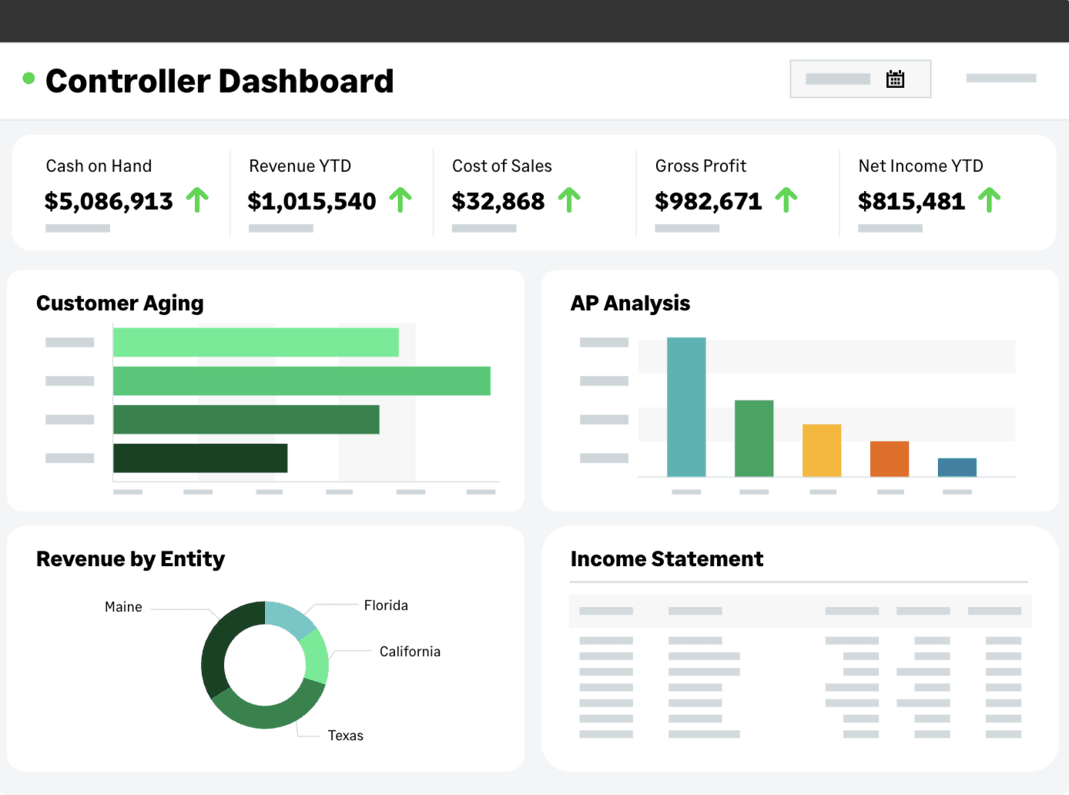Select the Cost of Sales trend arrow
This screenshot has height=795, width=1069.
tap(569, 200)
